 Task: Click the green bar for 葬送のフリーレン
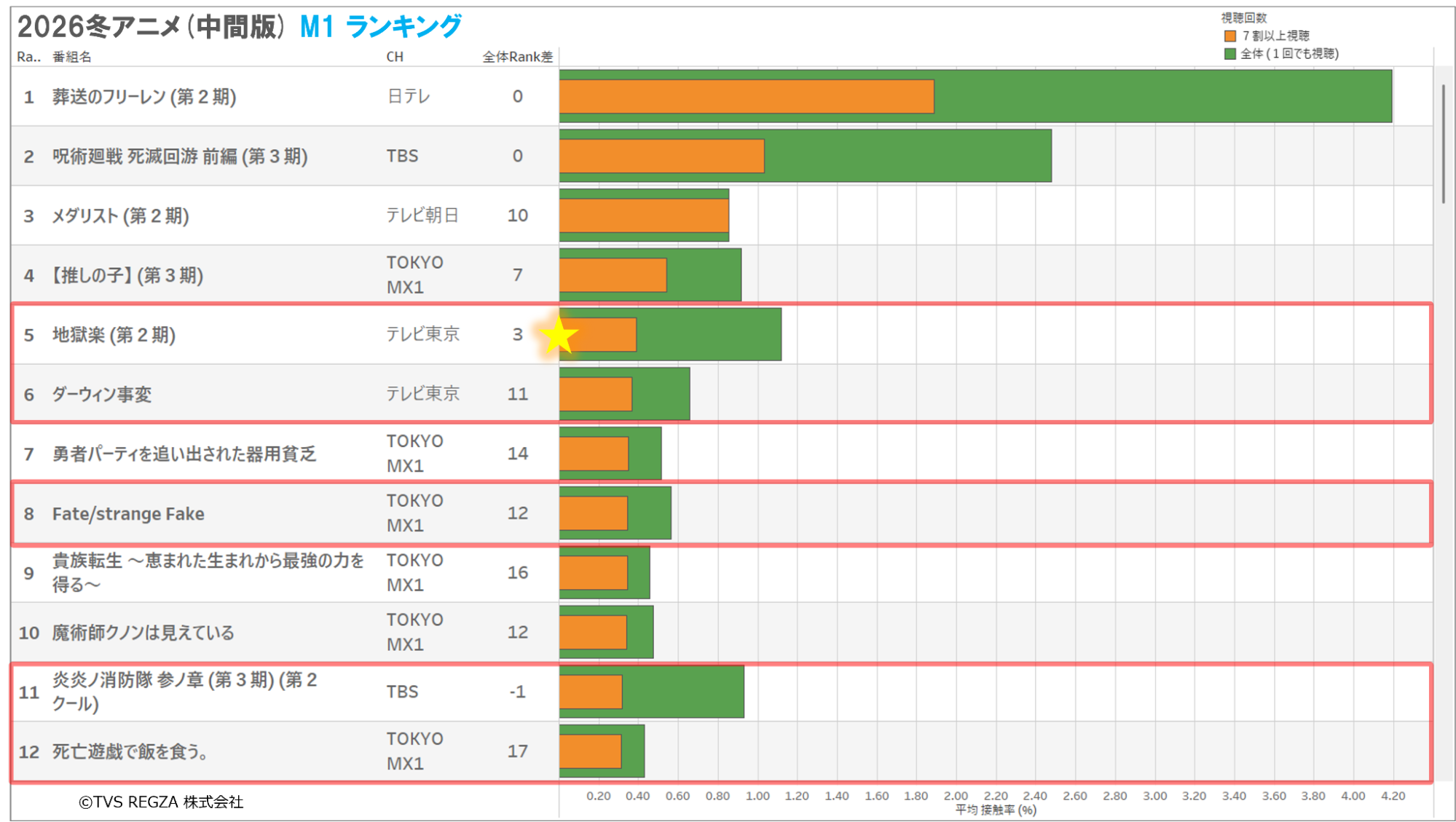(1162, 96)
